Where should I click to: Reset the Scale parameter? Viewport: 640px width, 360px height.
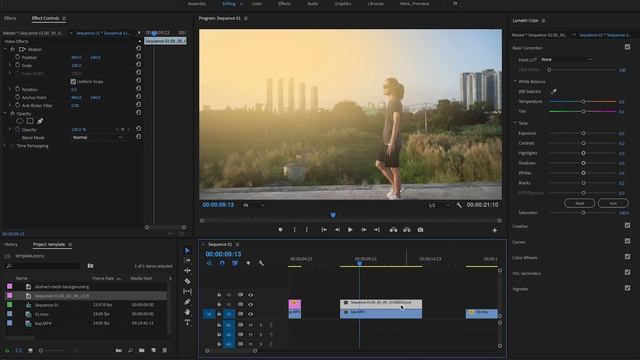tap(138, 64)
